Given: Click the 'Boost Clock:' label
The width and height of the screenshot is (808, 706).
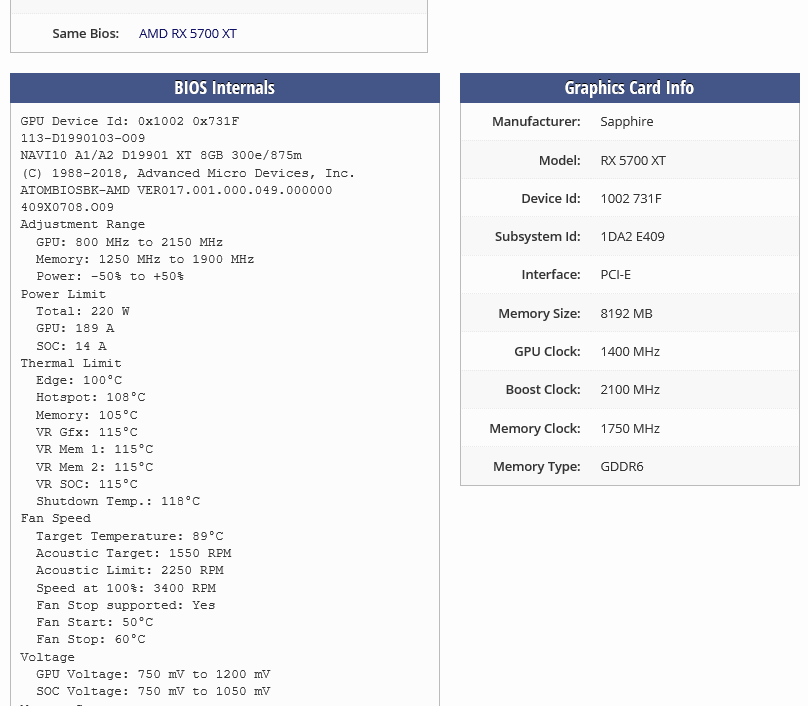Looking at the screenshot, I should (543, 390).
